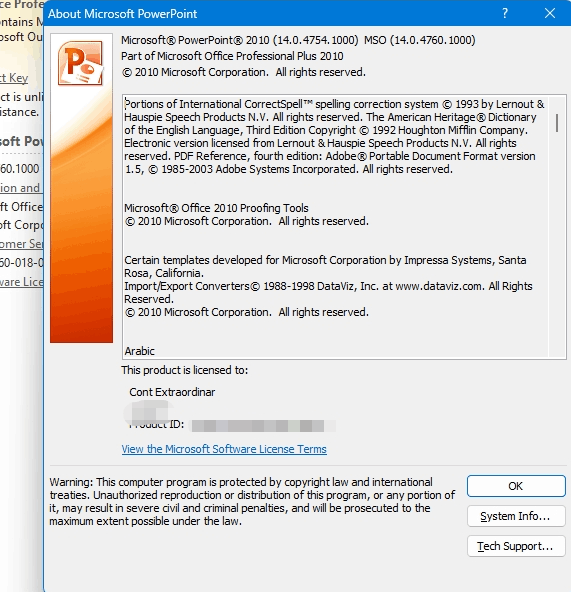The image size is (571, 592).
Task: Click 'This product is licensed to:' label
Action: (x=185, y=370)
